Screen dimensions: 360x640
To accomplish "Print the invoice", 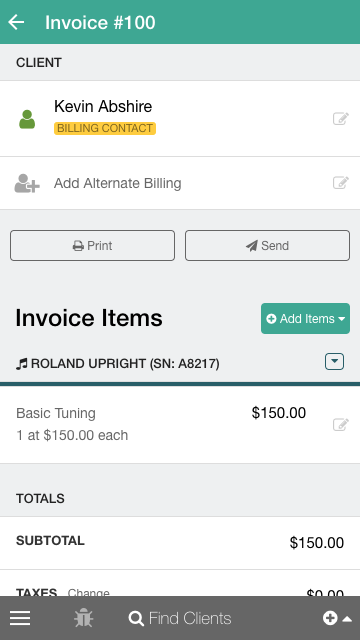I will click(92, 245).
